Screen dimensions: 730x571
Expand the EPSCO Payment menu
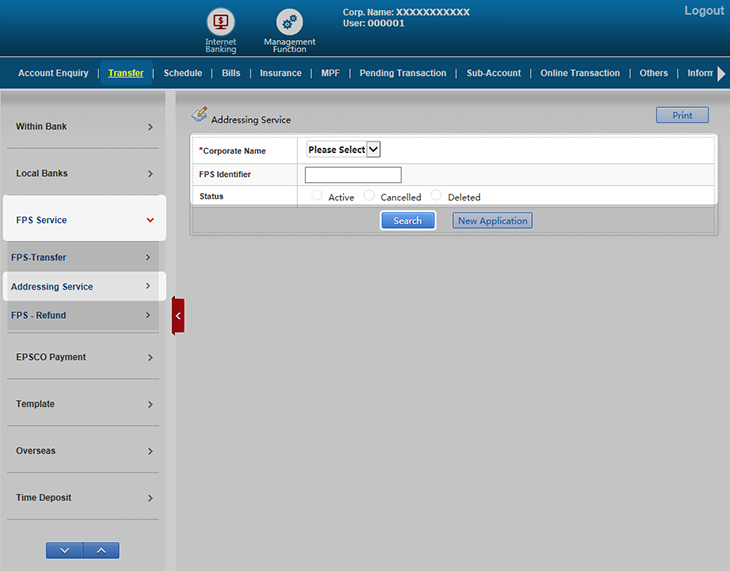pos(83,357)
